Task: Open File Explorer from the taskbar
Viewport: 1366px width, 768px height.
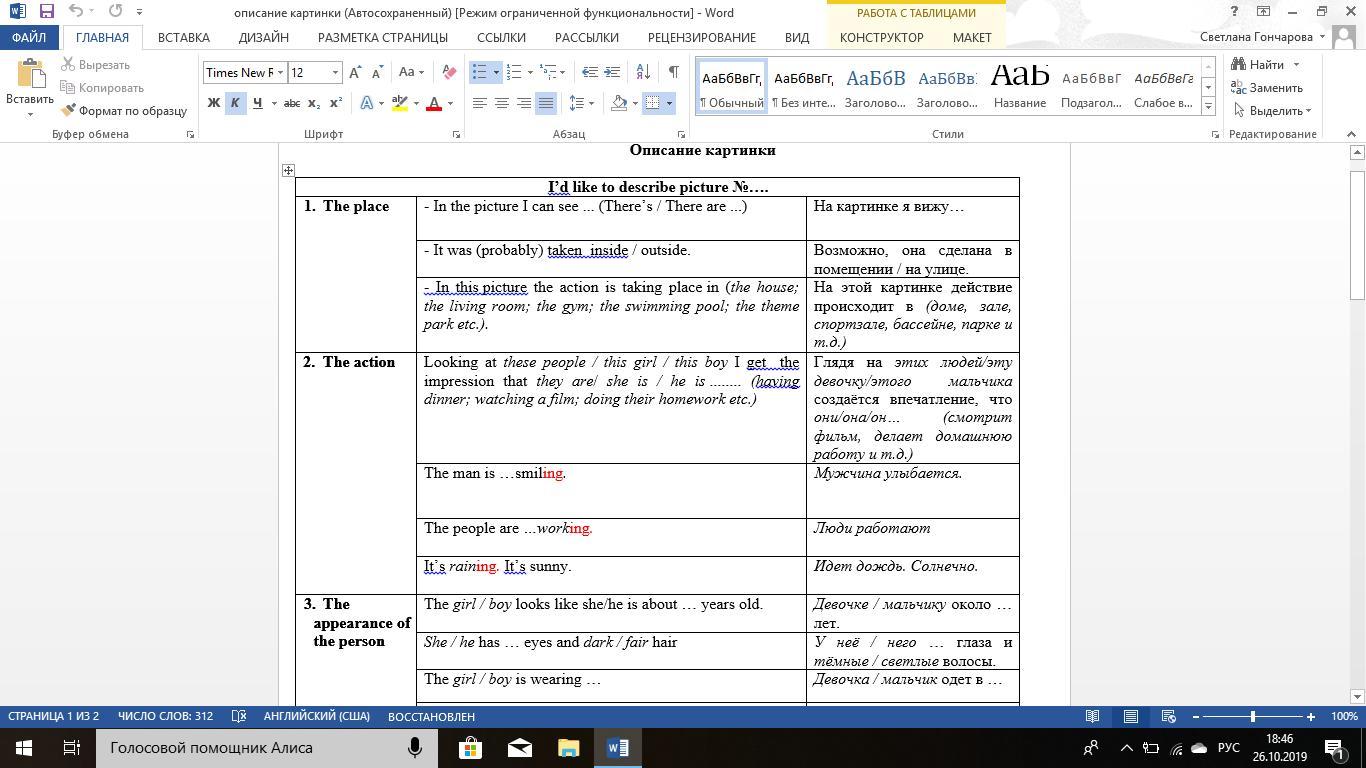Action: [x=568, y=748]
